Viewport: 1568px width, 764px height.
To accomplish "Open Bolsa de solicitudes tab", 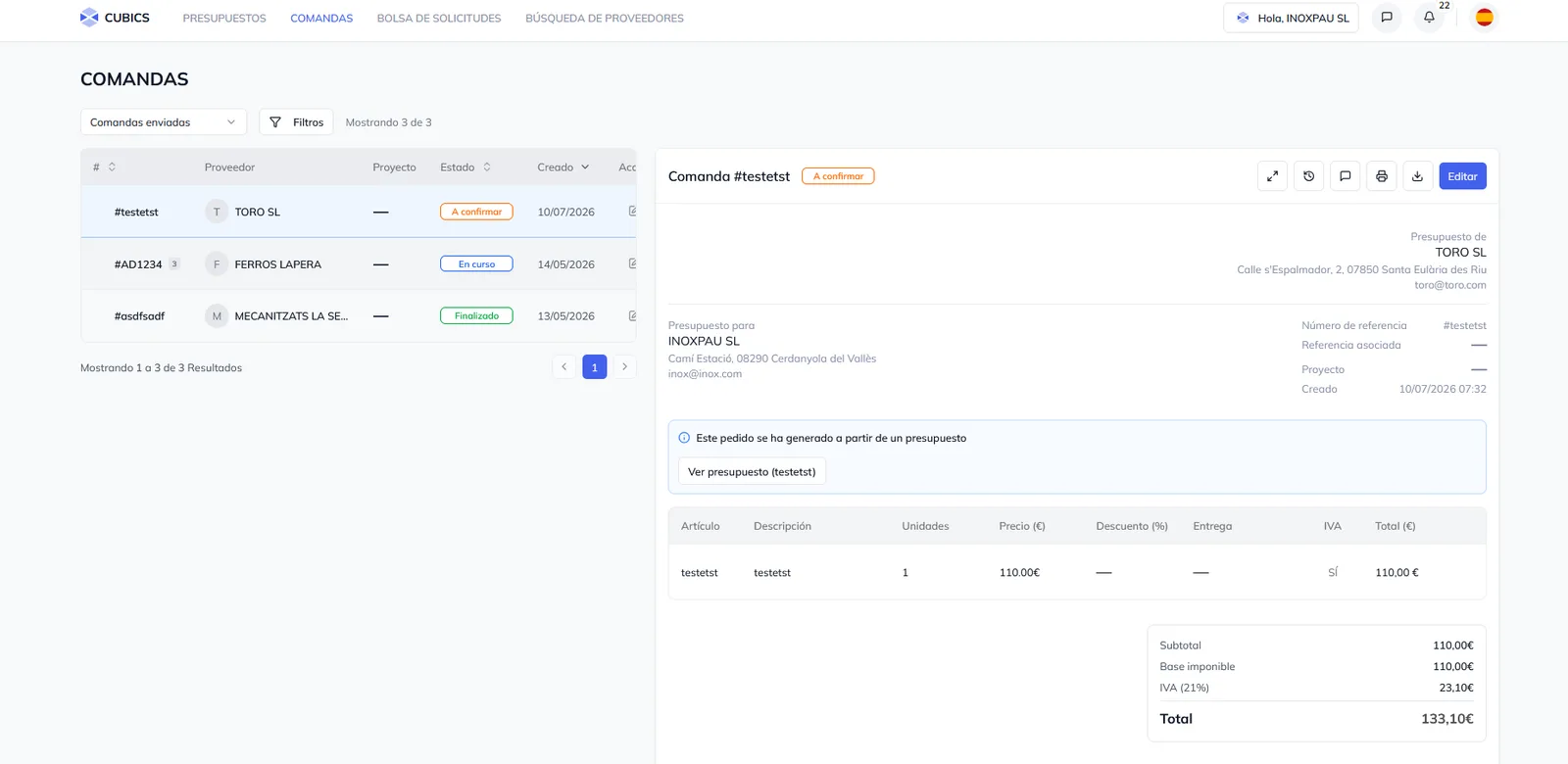I will click(x=439, y=19).
